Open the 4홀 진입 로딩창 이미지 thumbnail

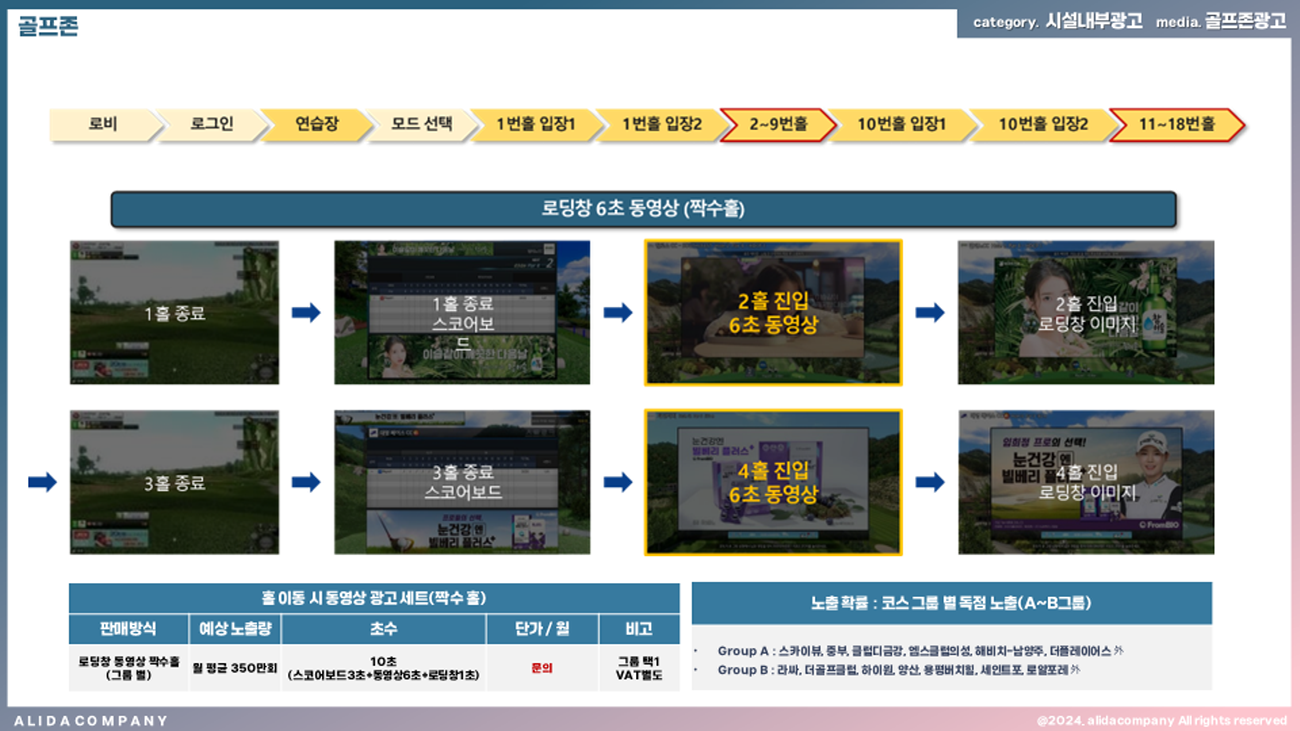click(1086, 482)
